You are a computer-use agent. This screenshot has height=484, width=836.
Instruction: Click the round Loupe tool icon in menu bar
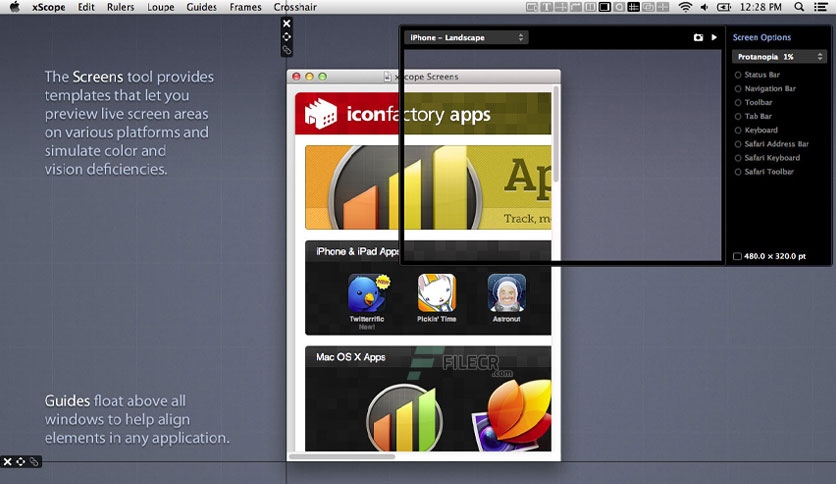click(x=619, y=7)
